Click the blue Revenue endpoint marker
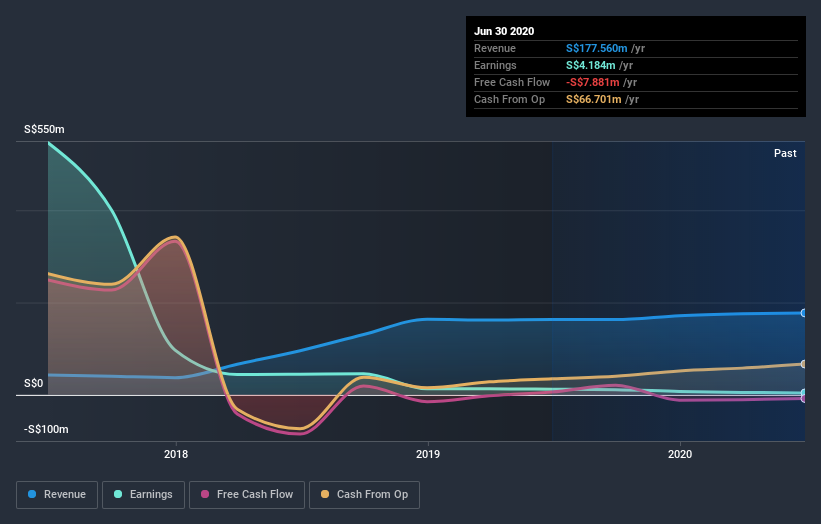Viewport: 821px width, 524px height. tap(804, 313)
